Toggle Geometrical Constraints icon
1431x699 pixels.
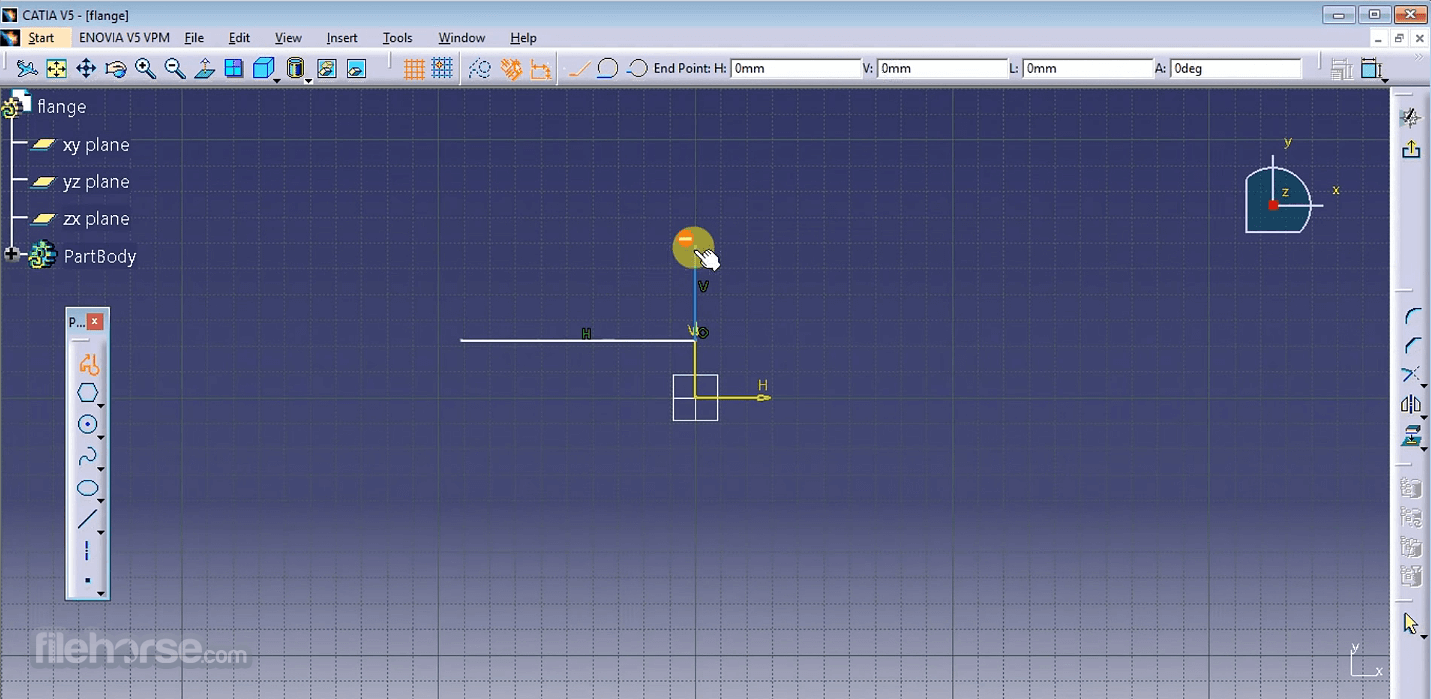511,68
